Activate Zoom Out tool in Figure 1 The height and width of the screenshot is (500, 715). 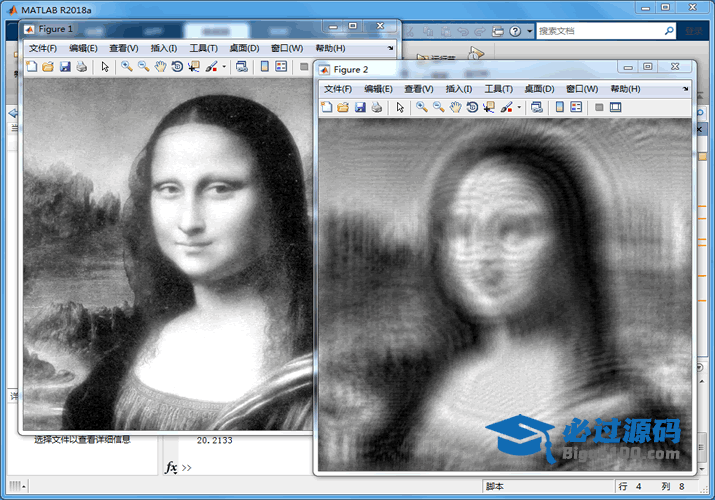coord(144,67)
